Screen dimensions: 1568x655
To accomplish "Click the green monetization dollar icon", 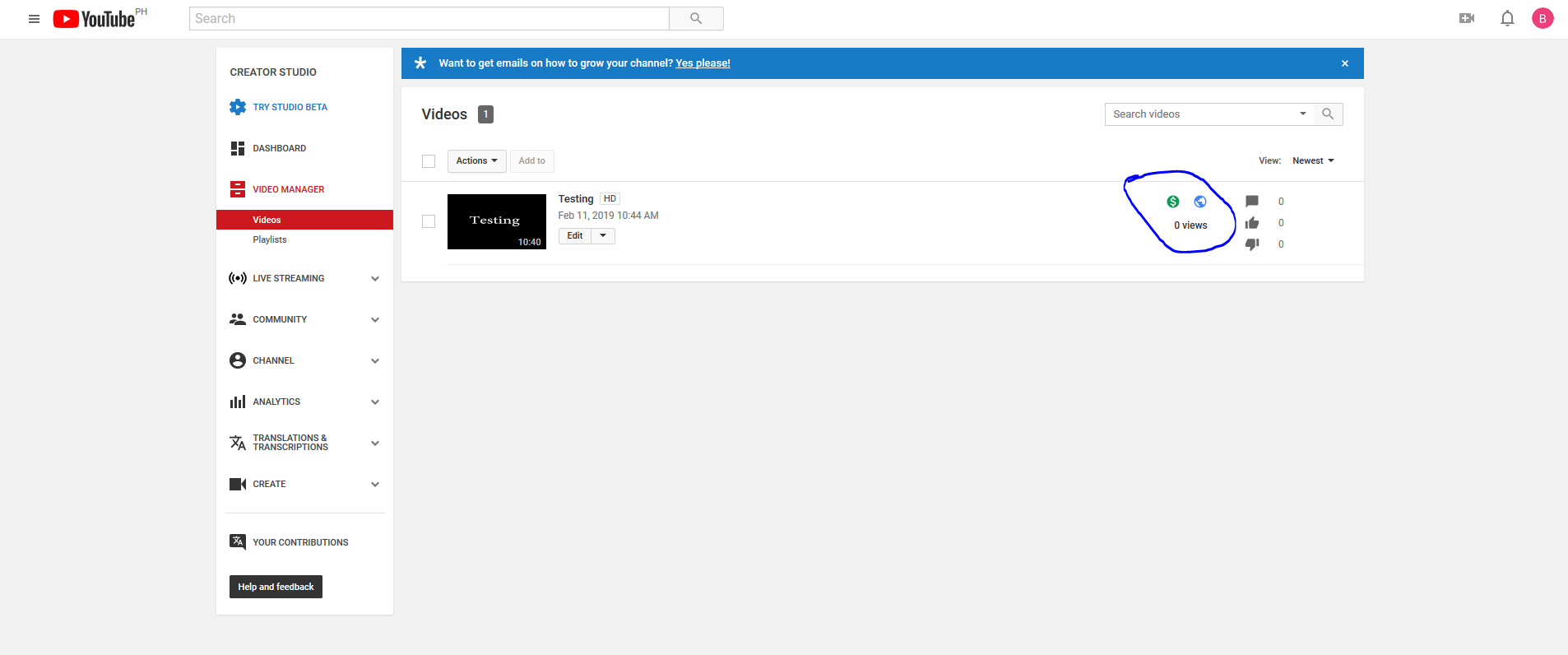I will (x=1173, y=202).
